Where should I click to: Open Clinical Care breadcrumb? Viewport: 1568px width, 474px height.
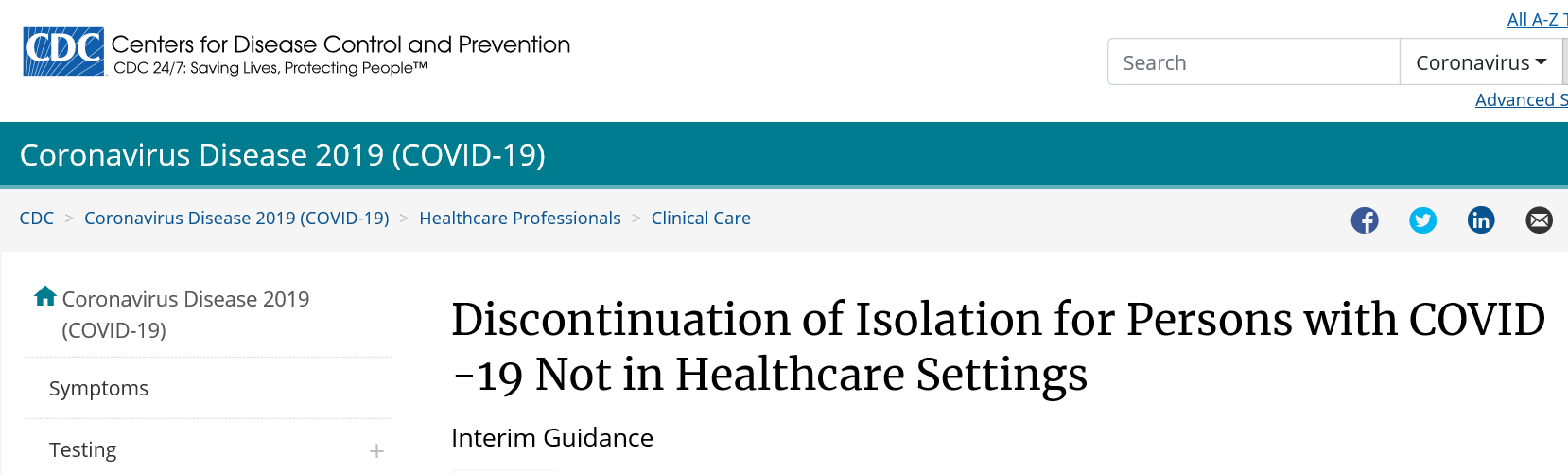click(701, 219)
